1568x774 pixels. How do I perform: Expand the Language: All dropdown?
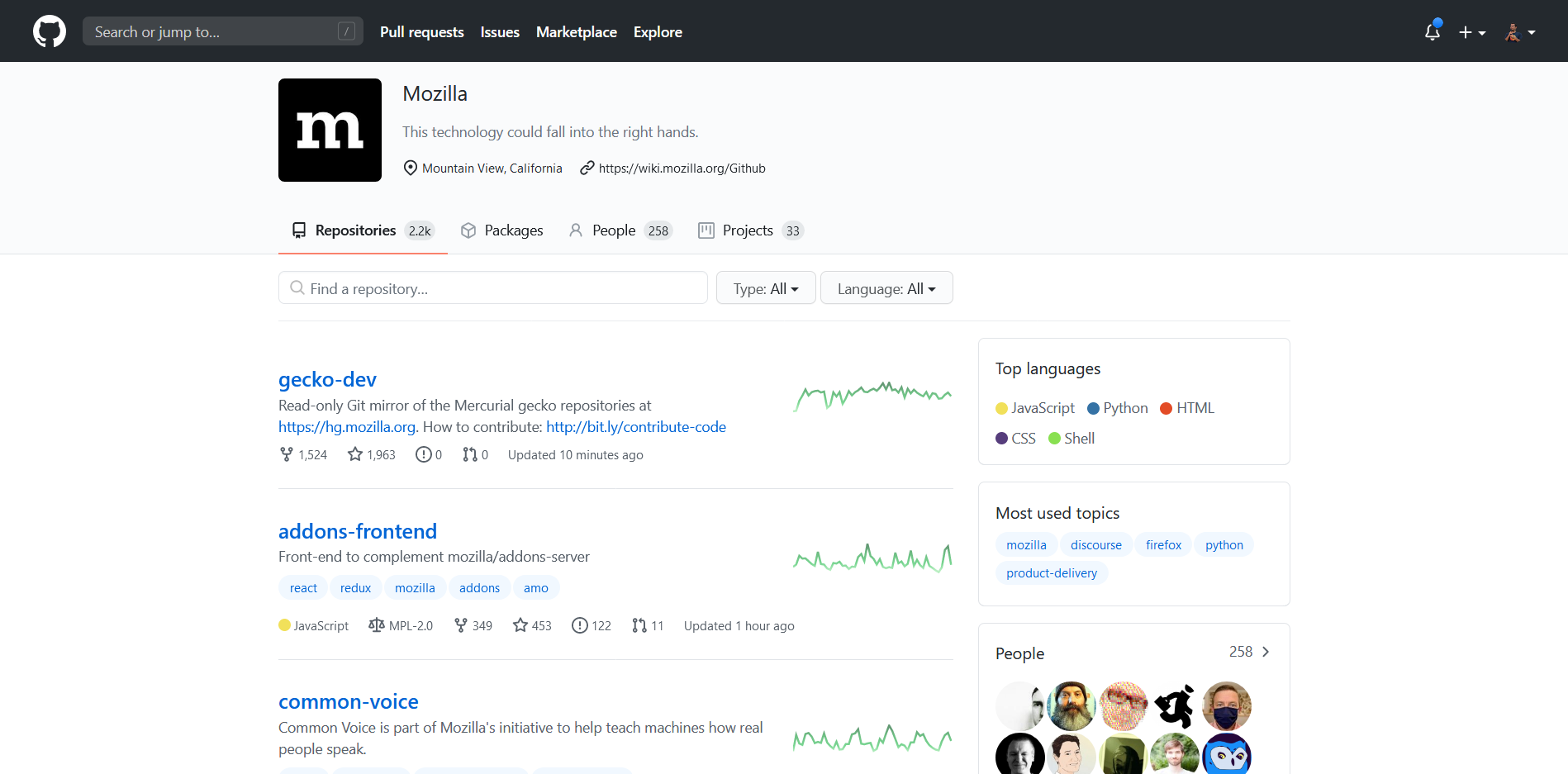(886, 288)
